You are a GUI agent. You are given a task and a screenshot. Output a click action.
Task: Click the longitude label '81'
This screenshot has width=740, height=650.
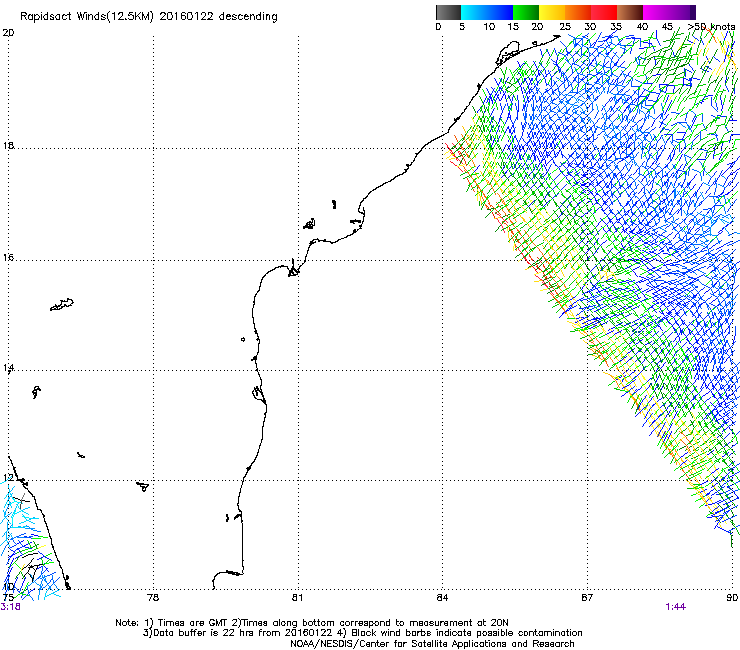(x=297, y=598)
